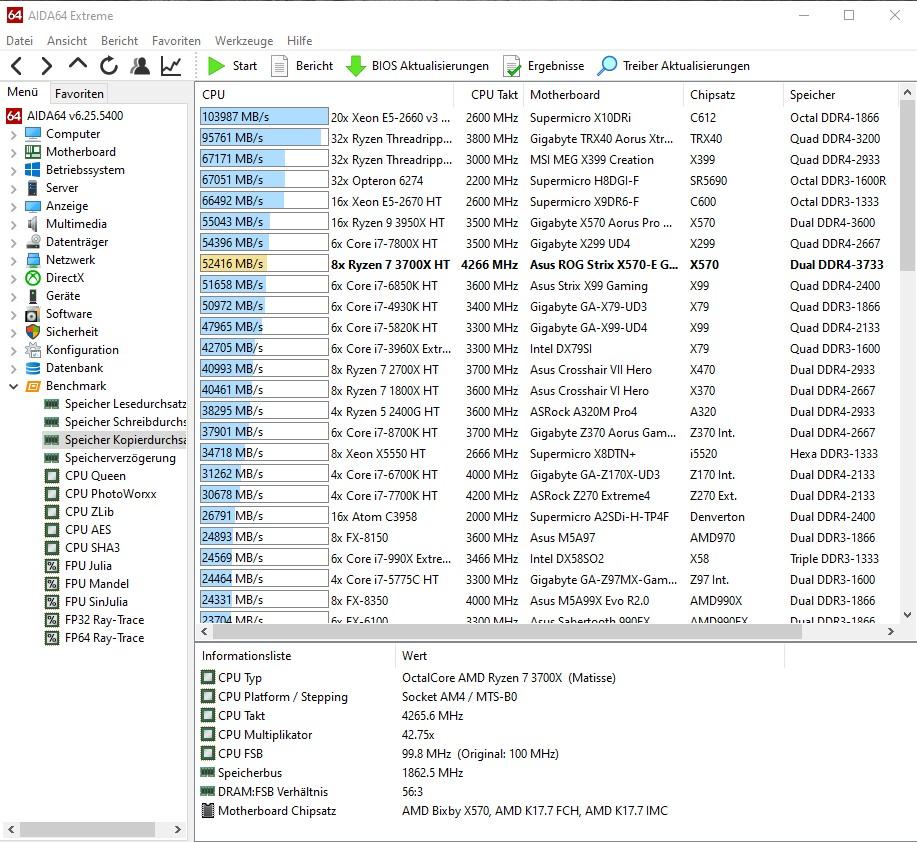Open the Bericht menu in the menu bar
This screenshot has width=917, height=842.
119,41
